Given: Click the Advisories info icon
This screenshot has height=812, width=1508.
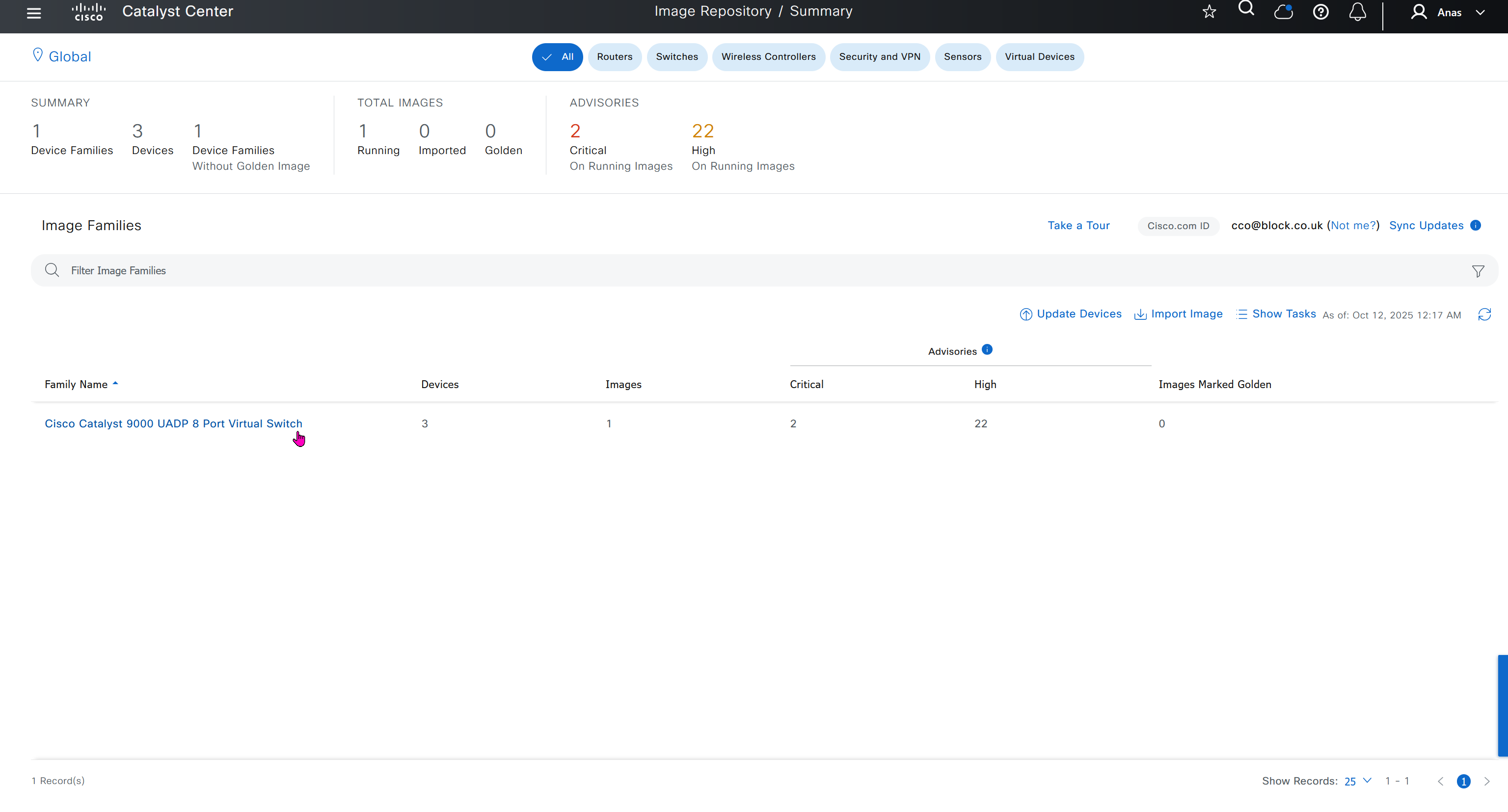Looking at the screenshot, I should [x=987, y=350].
